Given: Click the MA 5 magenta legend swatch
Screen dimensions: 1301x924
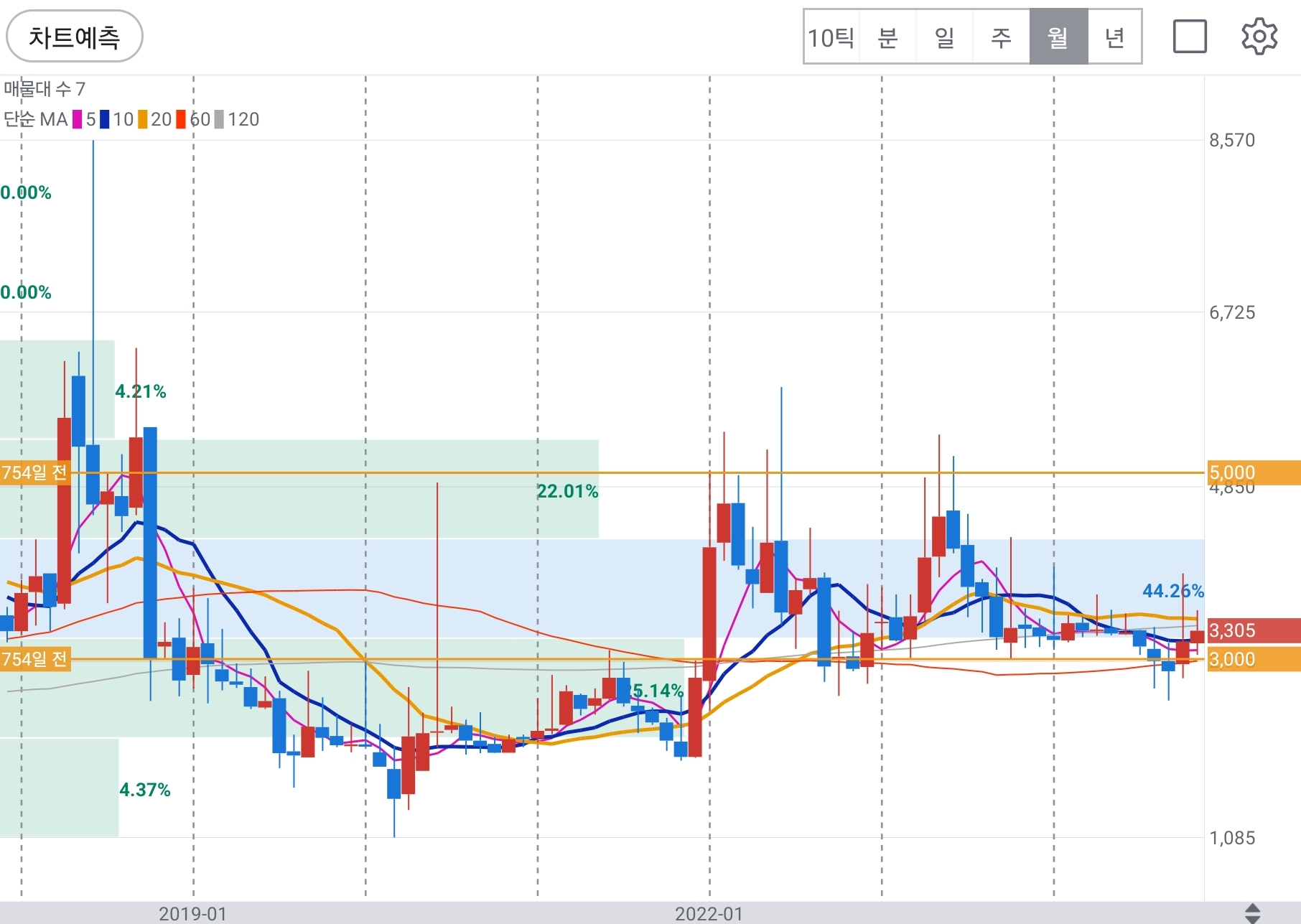Looking at the screenshot, I should point(77,119).
